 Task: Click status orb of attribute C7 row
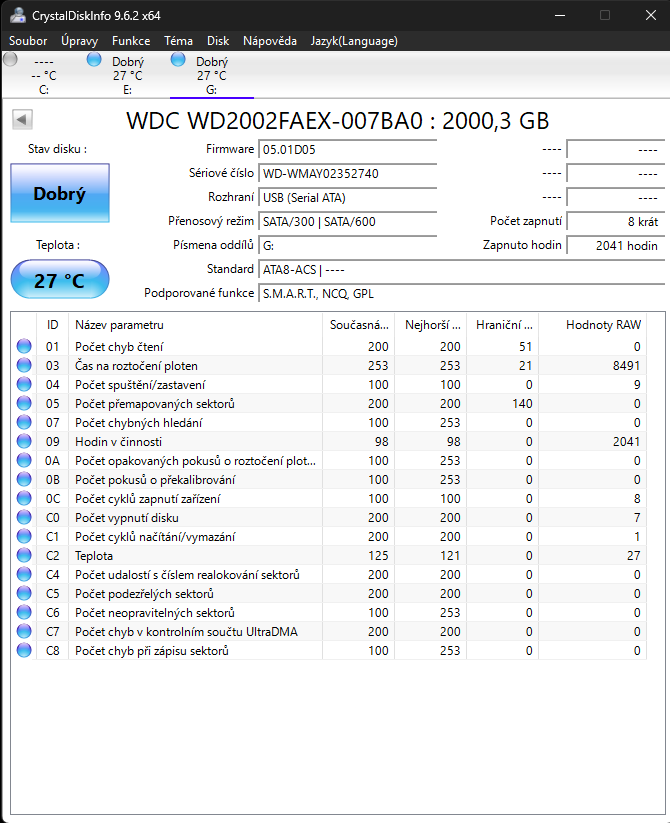click(x=24, y=631)
